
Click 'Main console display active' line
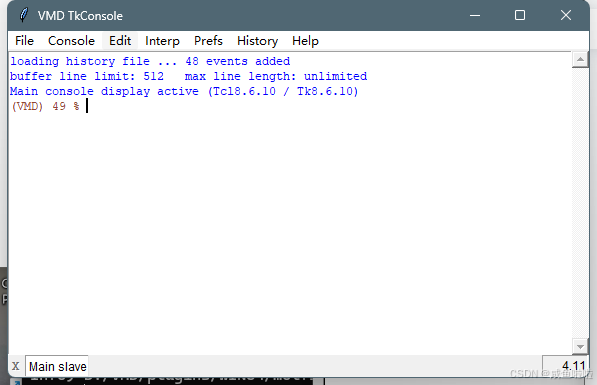[x=184, y=91]
